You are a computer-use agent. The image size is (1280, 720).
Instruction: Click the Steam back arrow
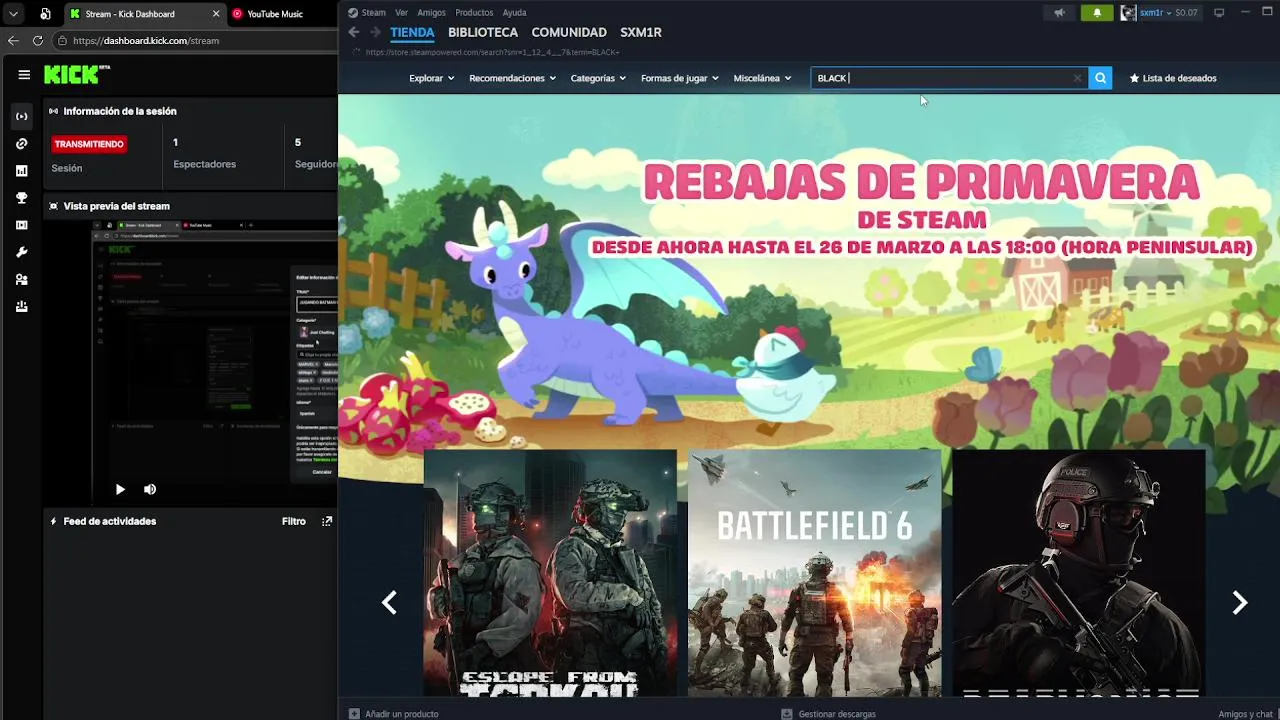pyautogui.click(x=354, y=32)
